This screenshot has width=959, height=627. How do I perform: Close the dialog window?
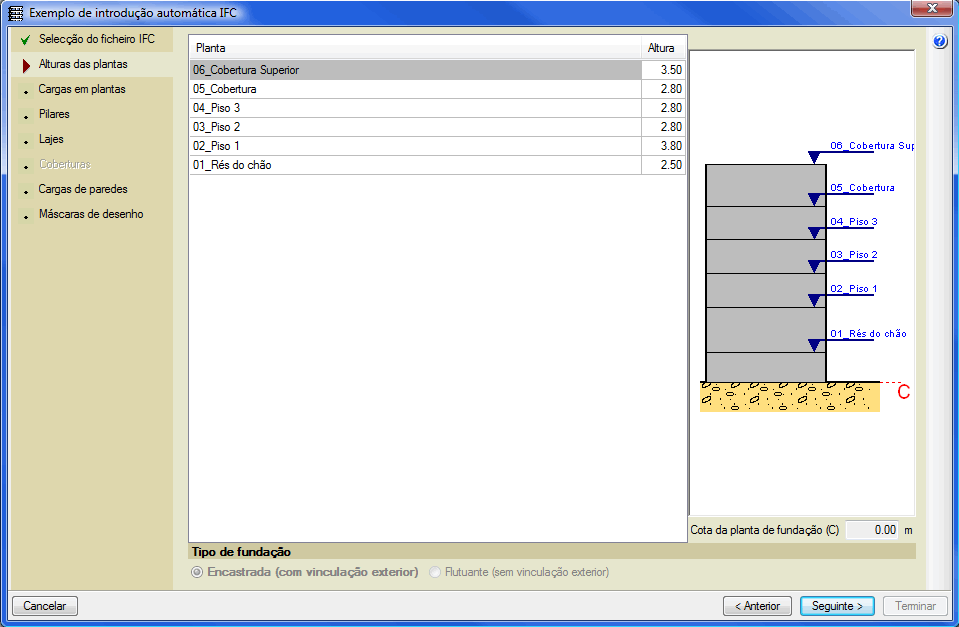[932, 8]
